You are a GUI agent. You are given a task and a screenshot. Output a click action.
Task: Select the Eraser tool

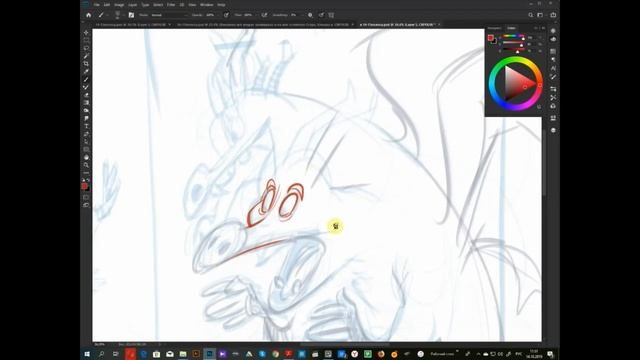coord(86,95)
